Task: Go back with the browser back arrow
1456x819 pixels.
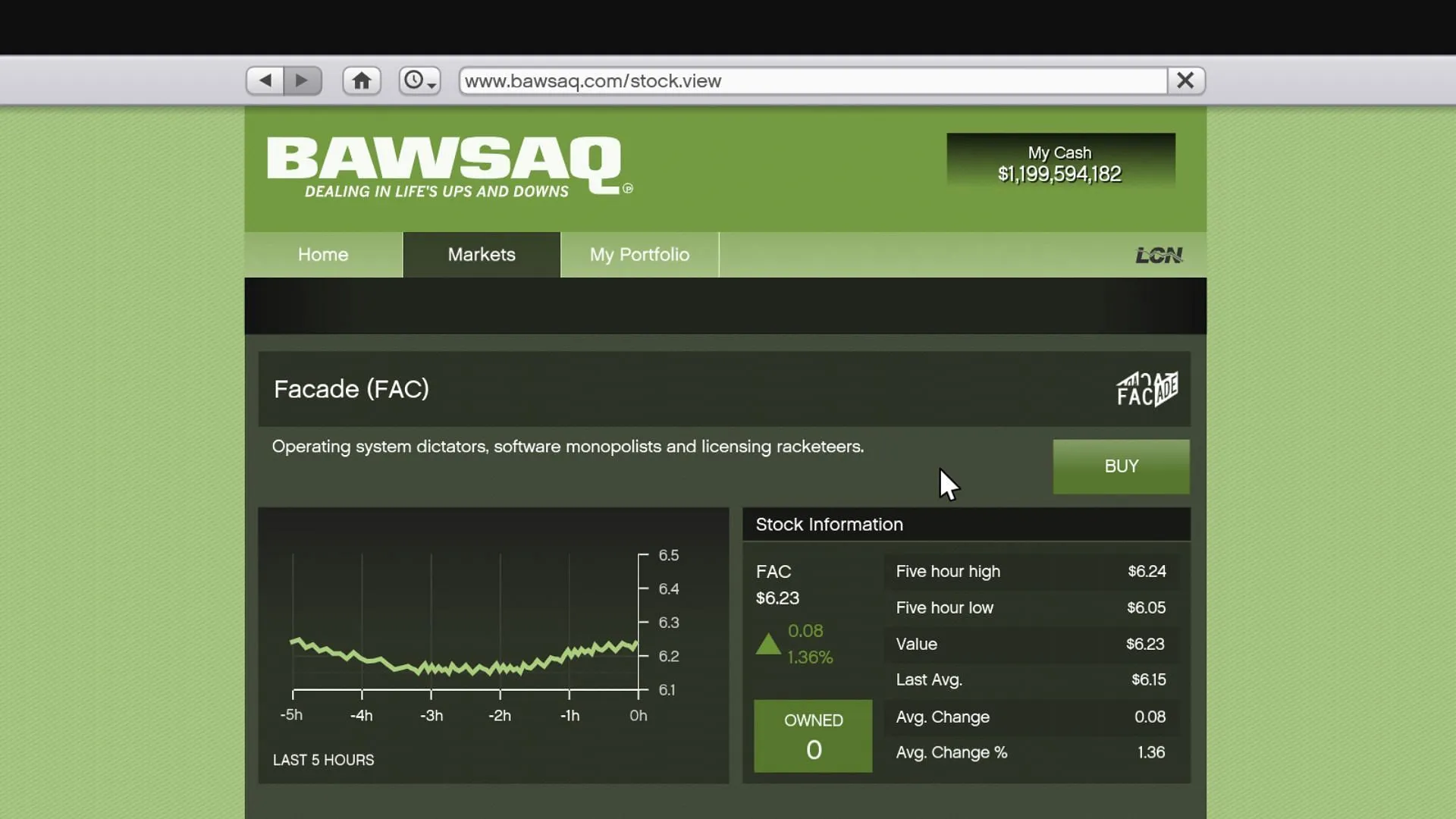Action: [265, 80]
